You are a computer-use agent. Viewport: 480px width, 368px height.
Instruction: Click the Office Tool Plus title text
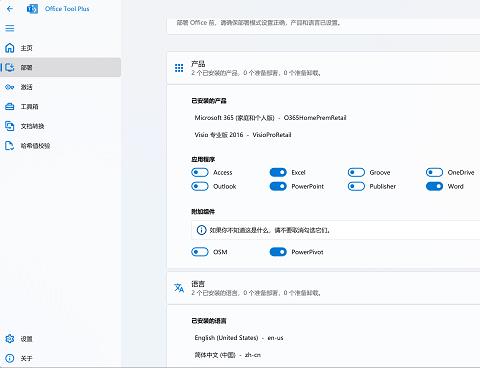(x=67, y=9)
